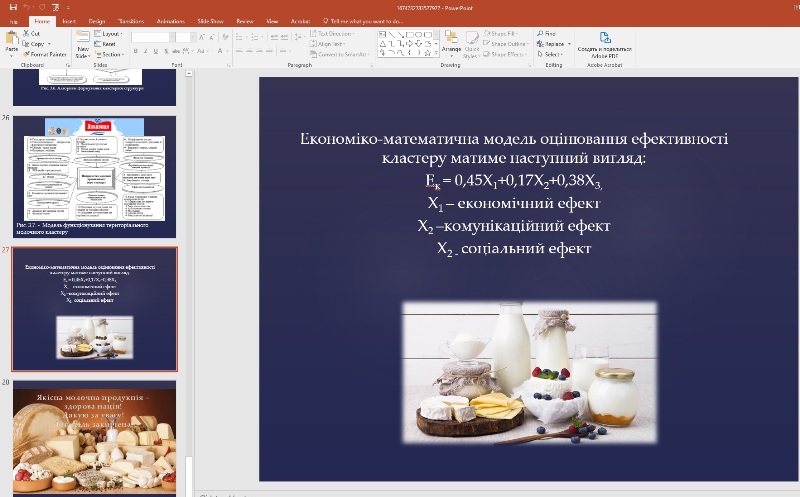Align text left
Screen dimensions: 800x497
tap(239, 51)
